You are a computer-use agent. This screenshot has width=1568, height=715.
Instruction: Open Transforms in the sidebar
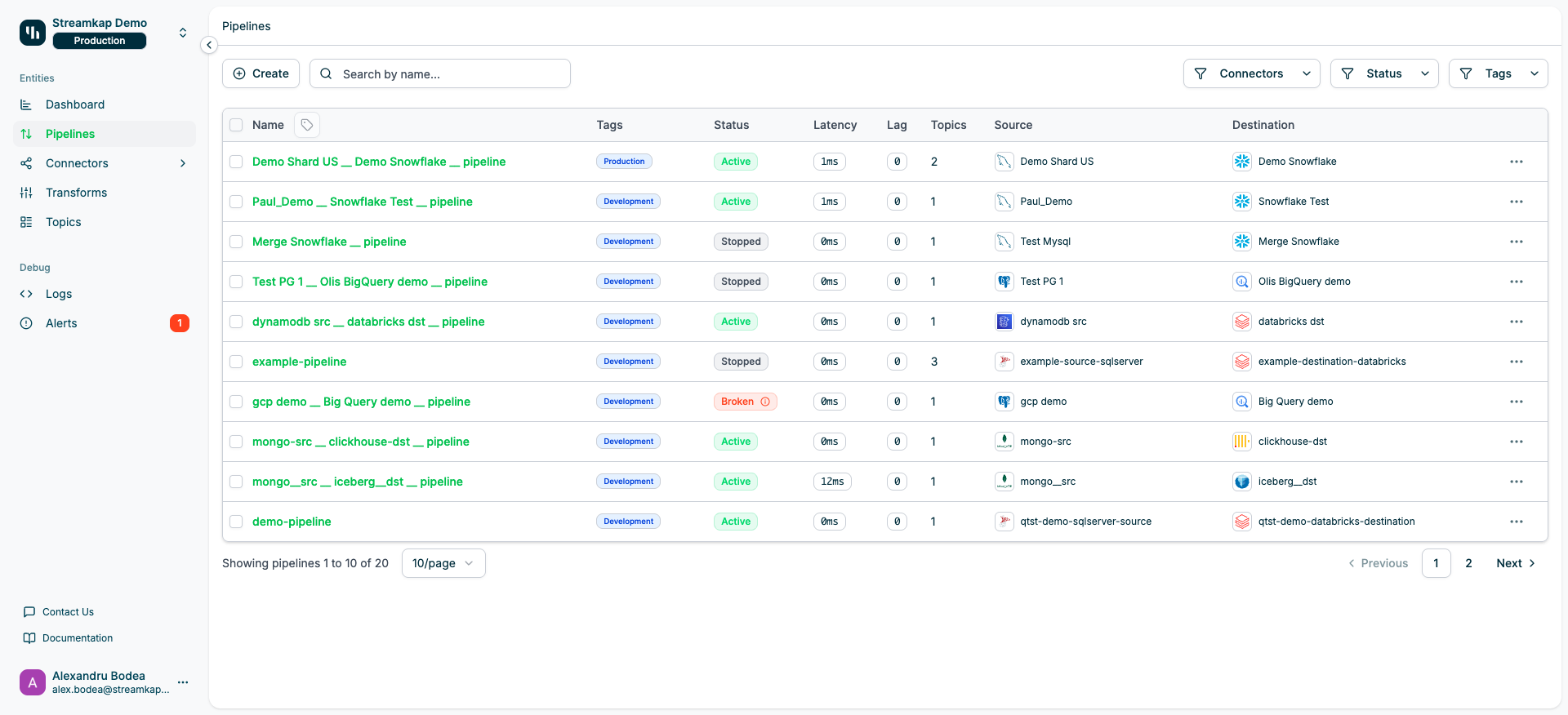tap(105, 193)
